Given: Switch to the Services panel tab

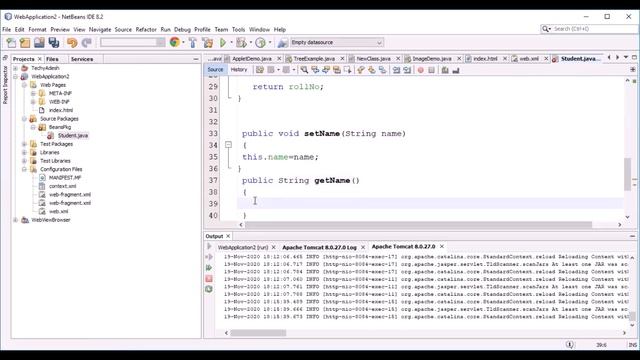Looking at the screenshot, I should pos(82,59).
